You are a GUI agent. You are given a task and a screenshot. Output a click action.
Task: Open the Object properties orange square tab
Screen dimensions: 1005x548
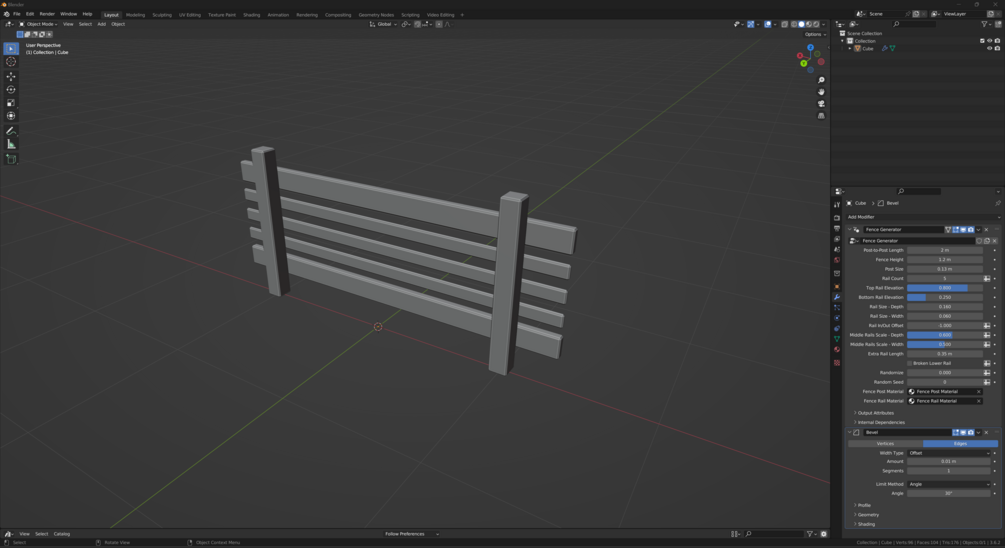point(837,286)
